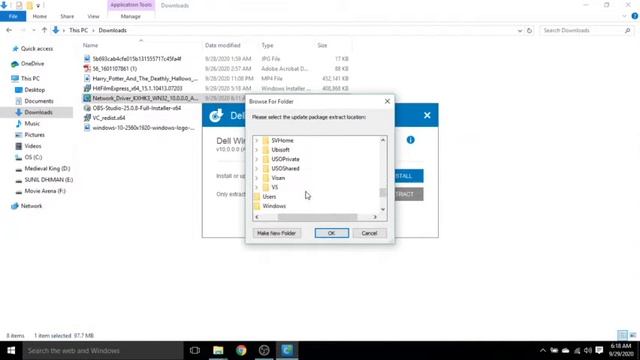Image resolution: width=640 pixels, height=360 pixels.
Task: Open Medieval King (D:) drive
Action: click(x=47, y=168)
